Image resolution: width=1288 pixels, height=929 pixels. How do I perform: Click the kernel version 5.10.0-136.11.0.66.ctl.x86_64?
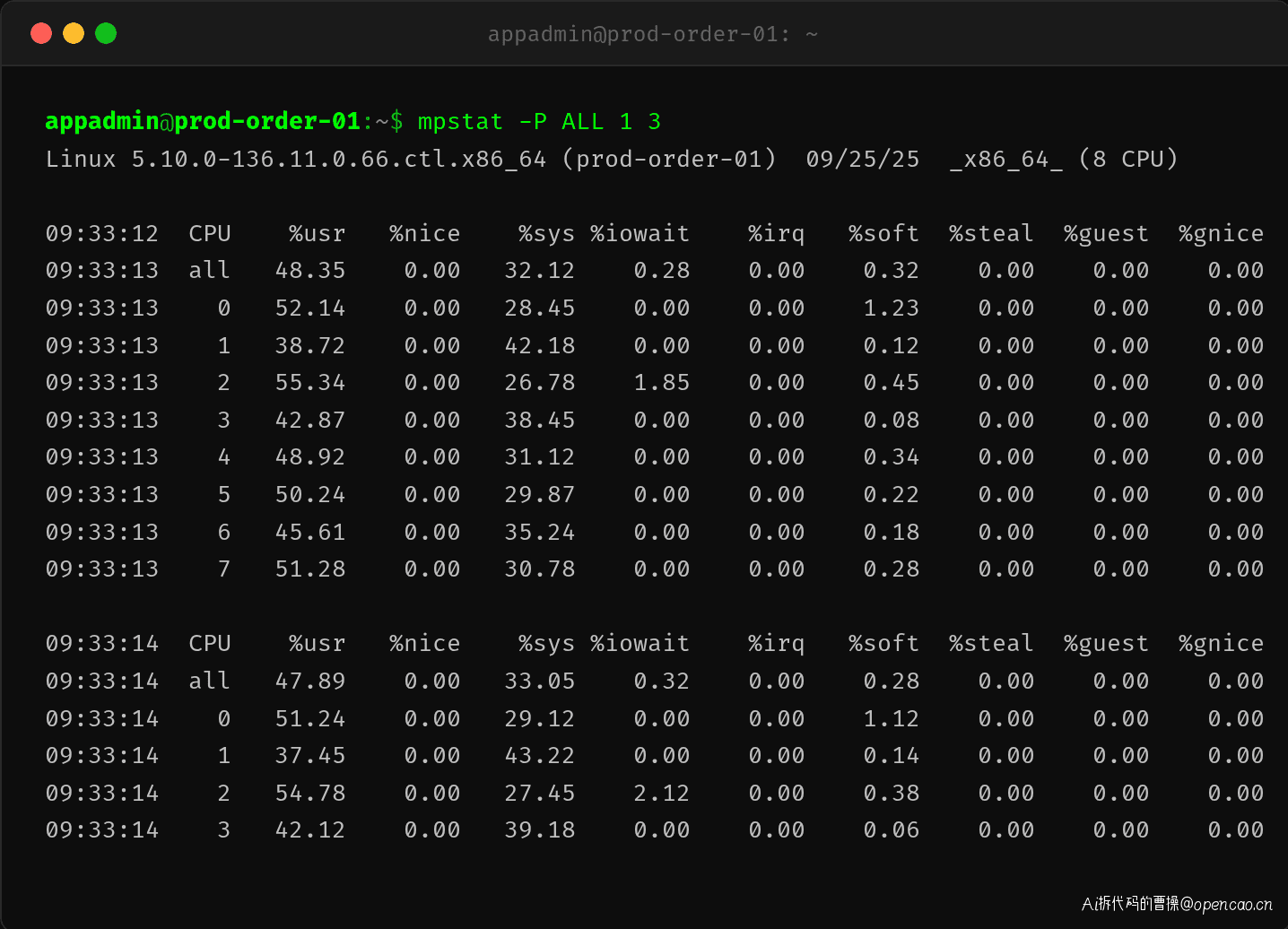[x=338, y=159]
